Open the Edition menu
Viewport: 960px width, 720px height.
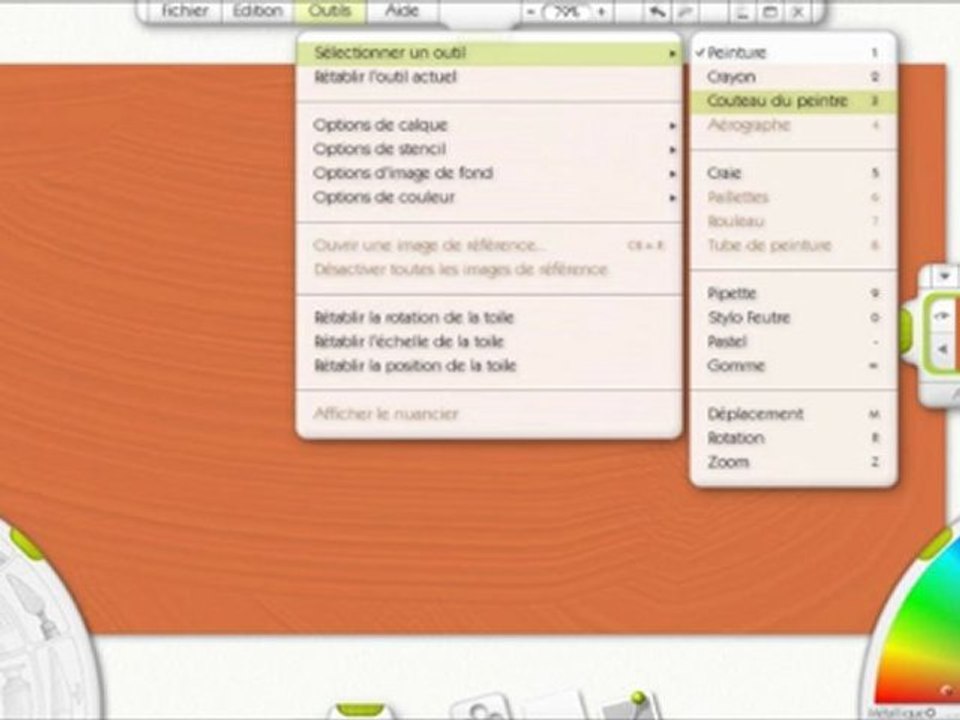point(258,11)
